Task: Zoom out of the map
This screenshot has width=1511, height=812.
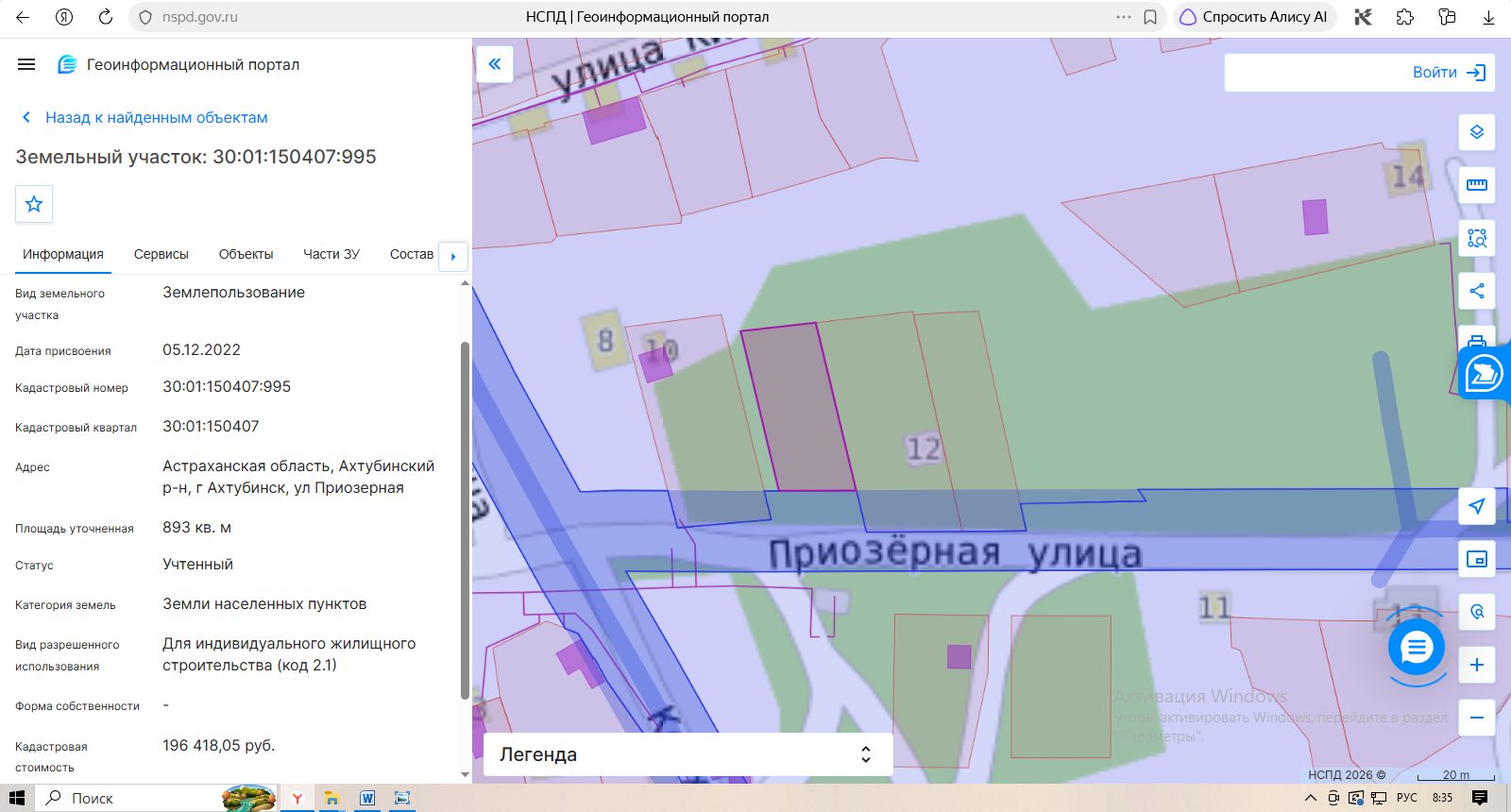Action: pyautogui.click(x=1477, y=718)
